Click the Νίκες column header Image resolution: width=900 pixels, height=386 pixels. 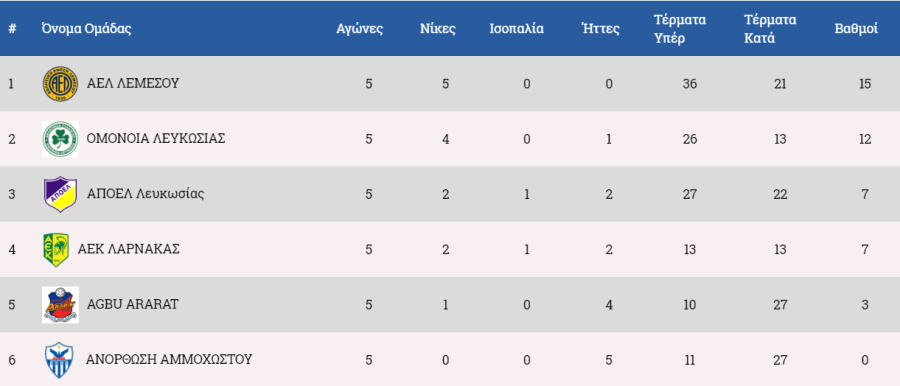pos(438,29)
